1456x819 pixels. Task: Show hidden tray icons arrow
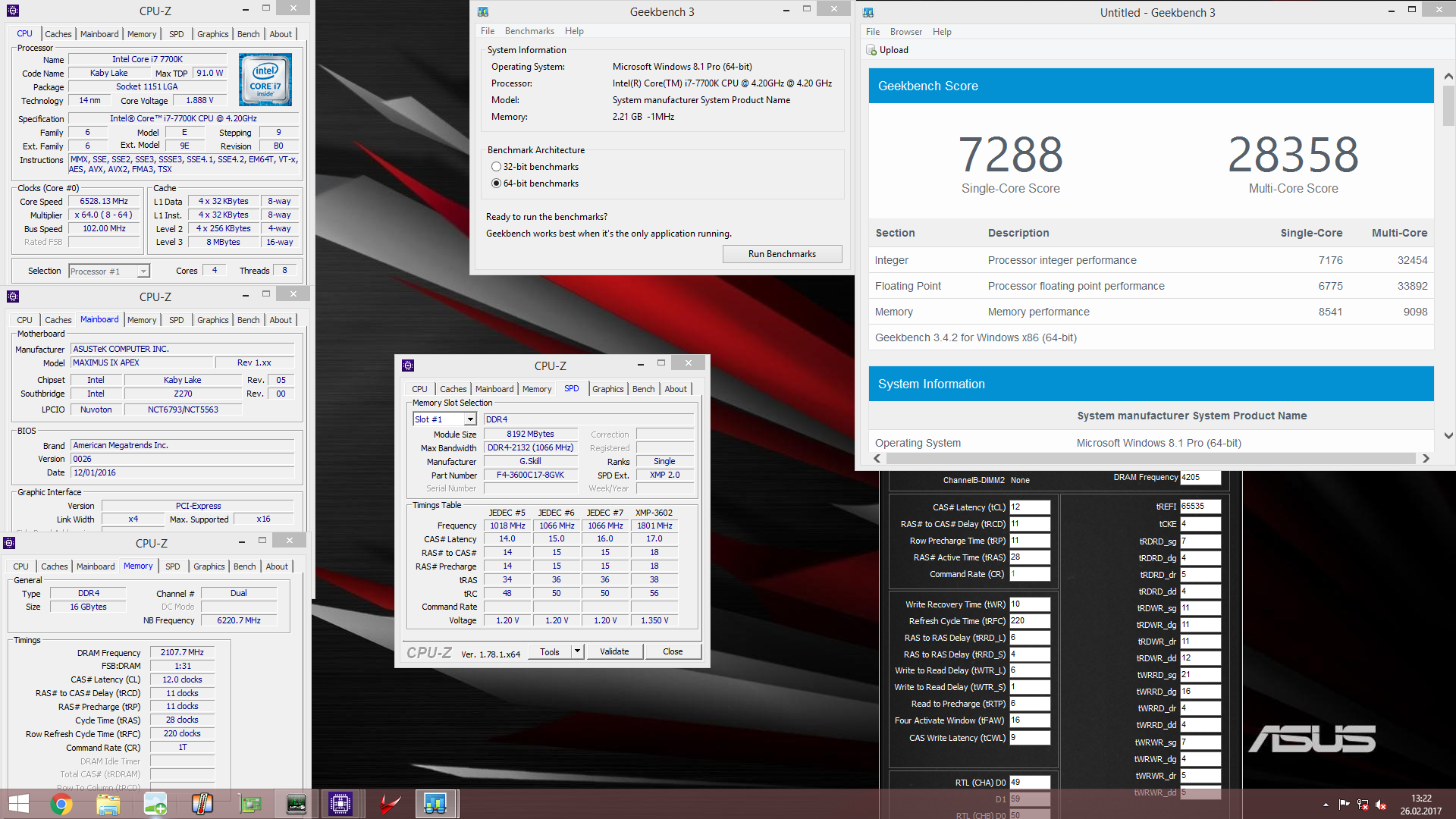(x=1326, y=805)
